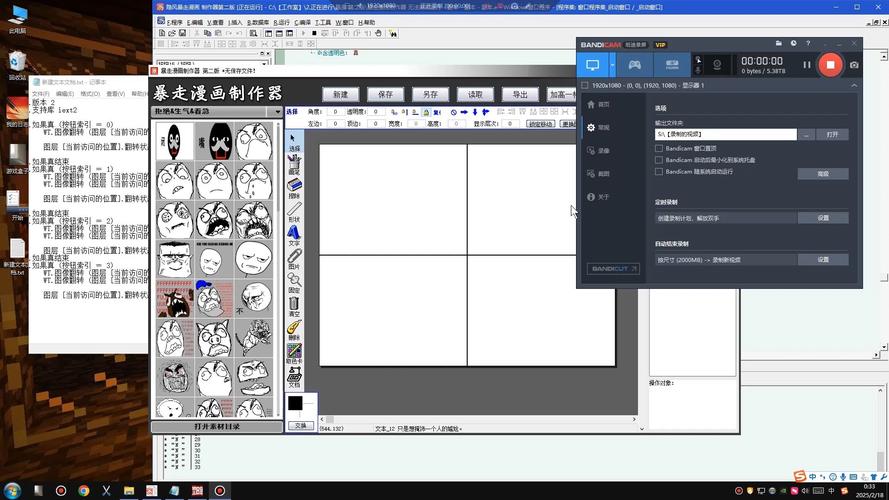Enable Bandicam window always on top checkbox
Screen dimensions: 889x500
[x=659, y=148]
